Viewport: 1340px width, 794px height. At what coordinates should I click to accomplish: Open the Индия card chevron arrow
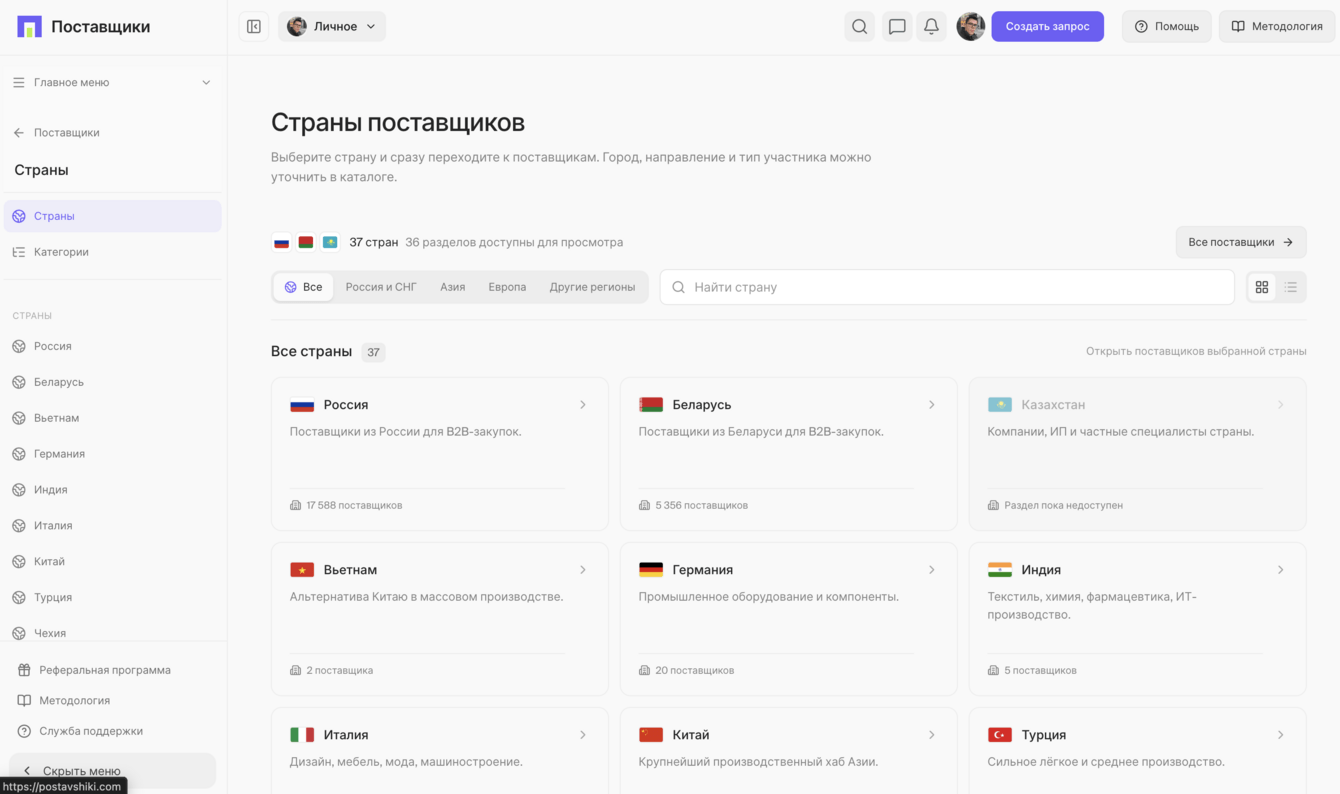click(1281, 570)
